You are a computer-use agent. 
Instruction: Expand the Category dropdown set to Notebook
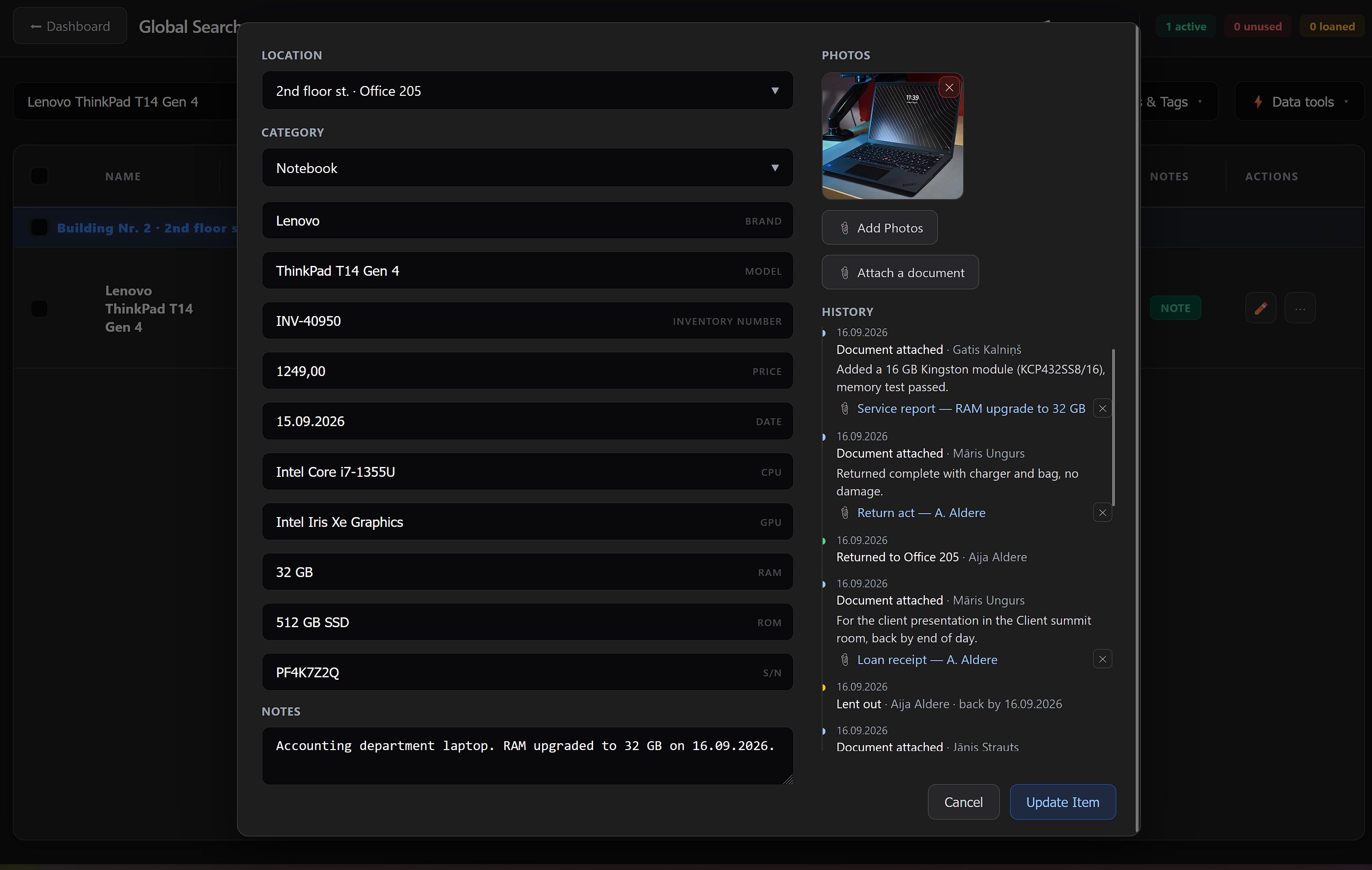pos(527,168)
